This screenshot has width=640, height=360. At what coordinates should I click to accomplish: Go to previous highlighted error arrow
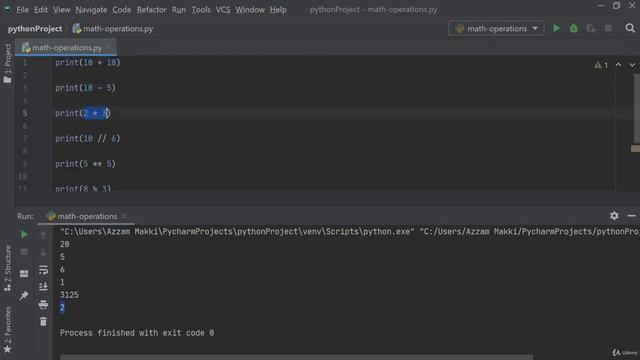pos(618,65)
